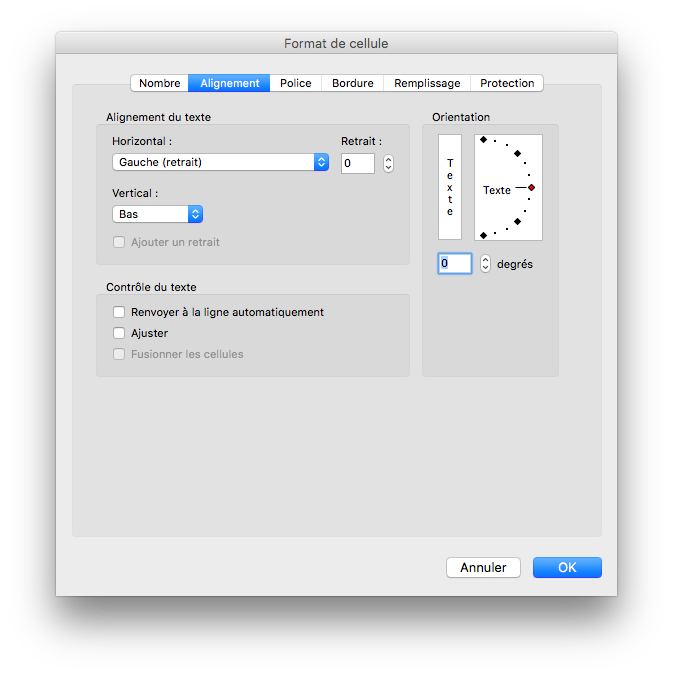Click the Texte label in orientation dial
This screenshot has width=673, height=676.
point(497,190)
